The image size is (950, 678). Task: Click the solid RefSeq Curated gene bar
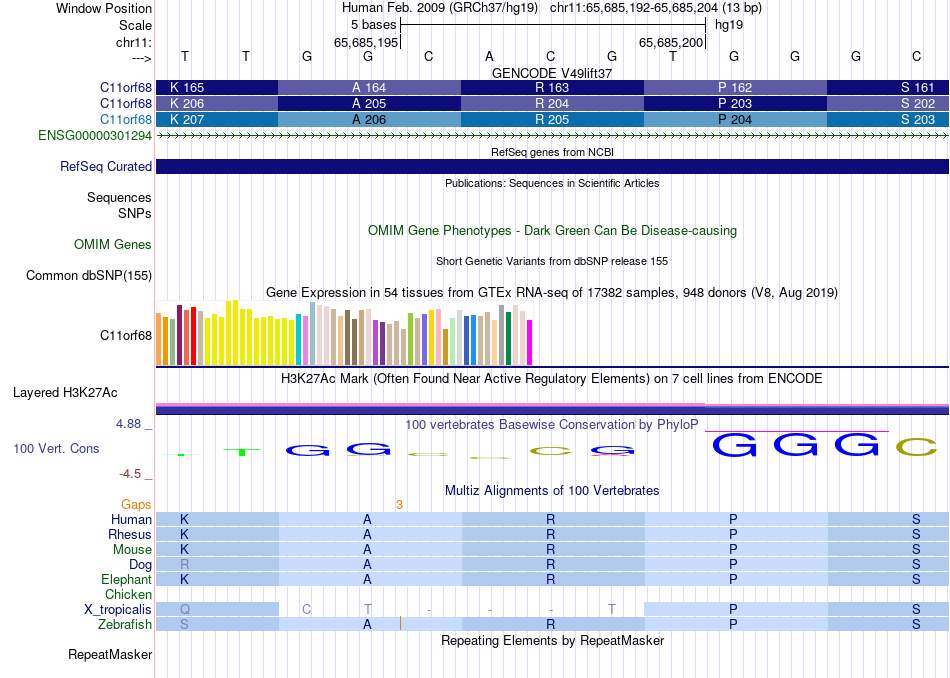click(x=552, y=167)
